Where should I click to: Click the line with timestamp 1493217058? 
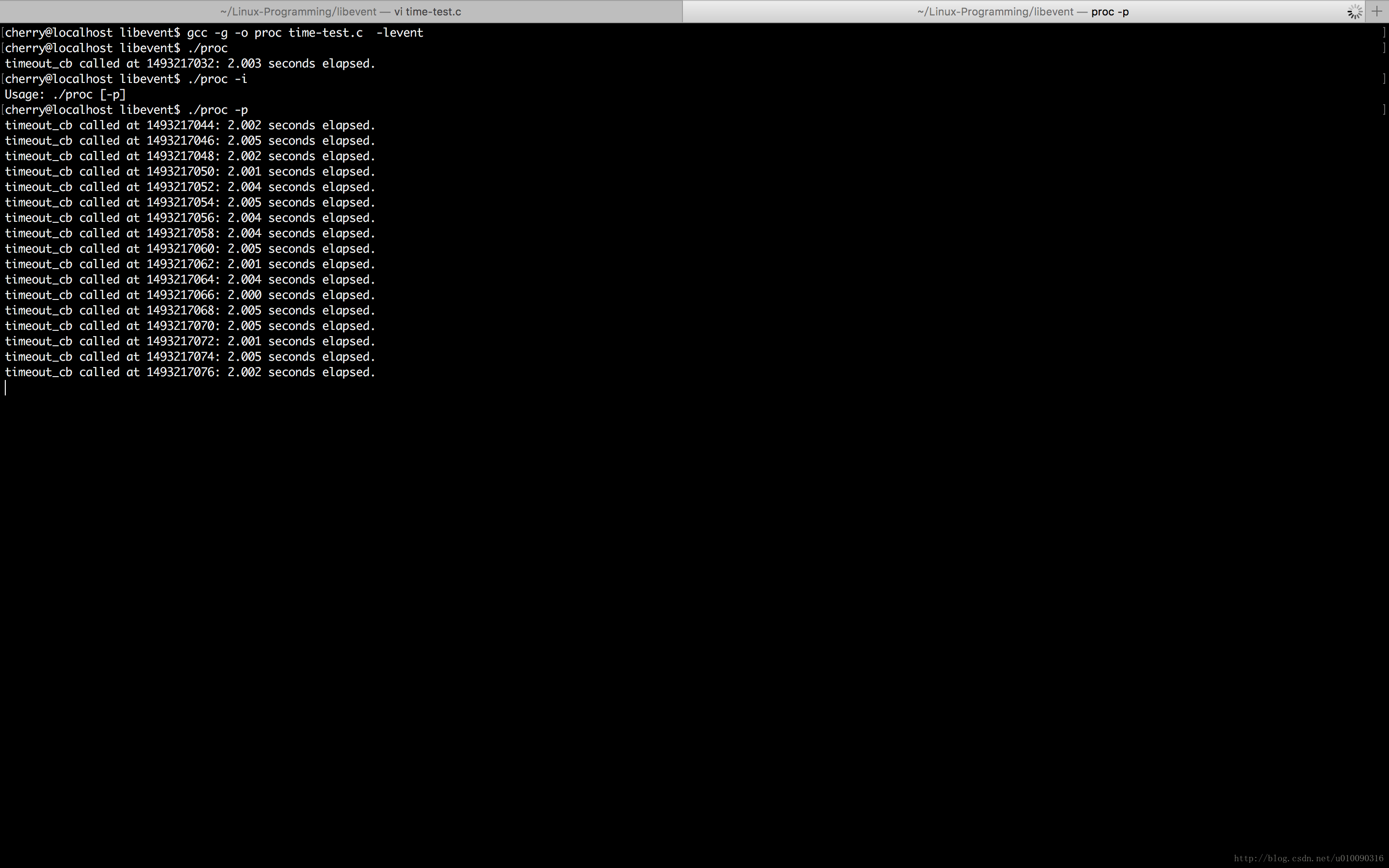(x=190, y=234)
